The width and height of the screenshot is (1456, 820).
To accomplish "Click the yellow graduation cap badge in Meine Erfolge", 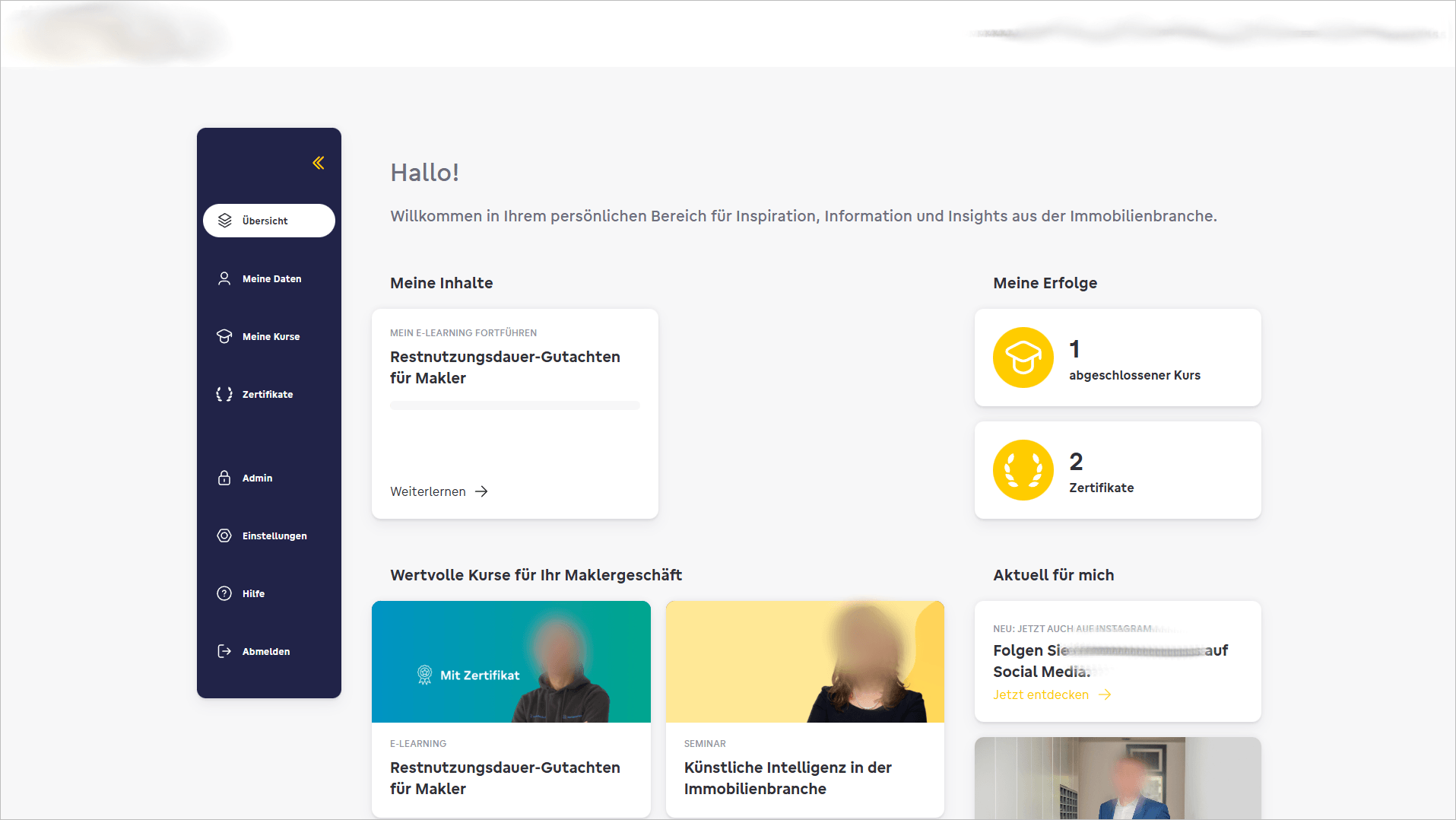I will [x=1023, y=358].
